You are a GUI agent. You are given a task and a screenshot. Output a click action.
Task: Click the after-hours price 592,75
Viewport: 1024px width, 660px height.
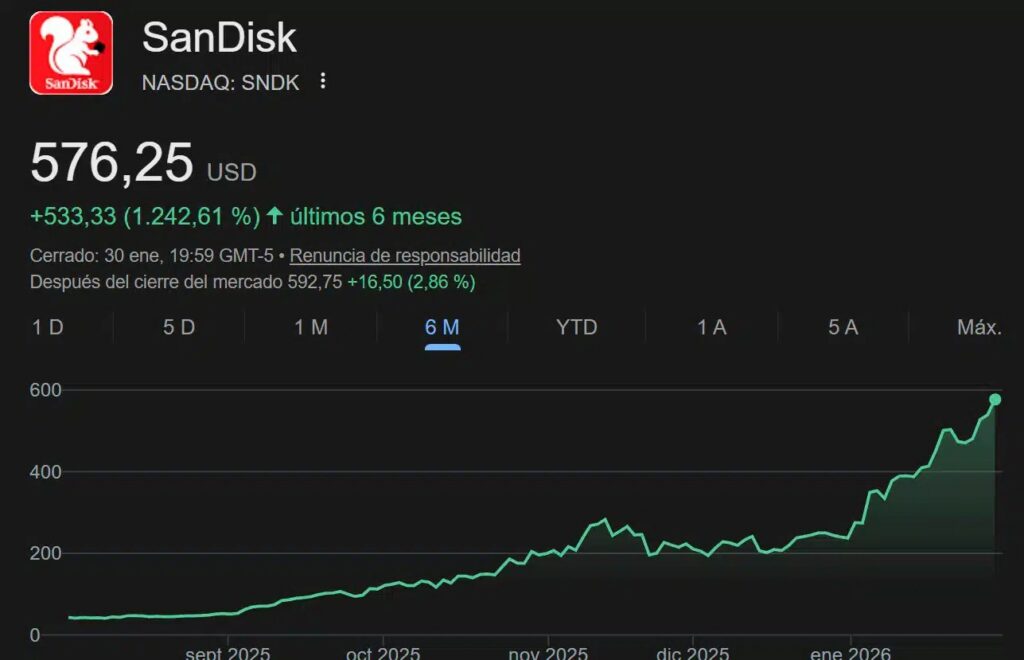pyautogui.click(x=315, y=282)
